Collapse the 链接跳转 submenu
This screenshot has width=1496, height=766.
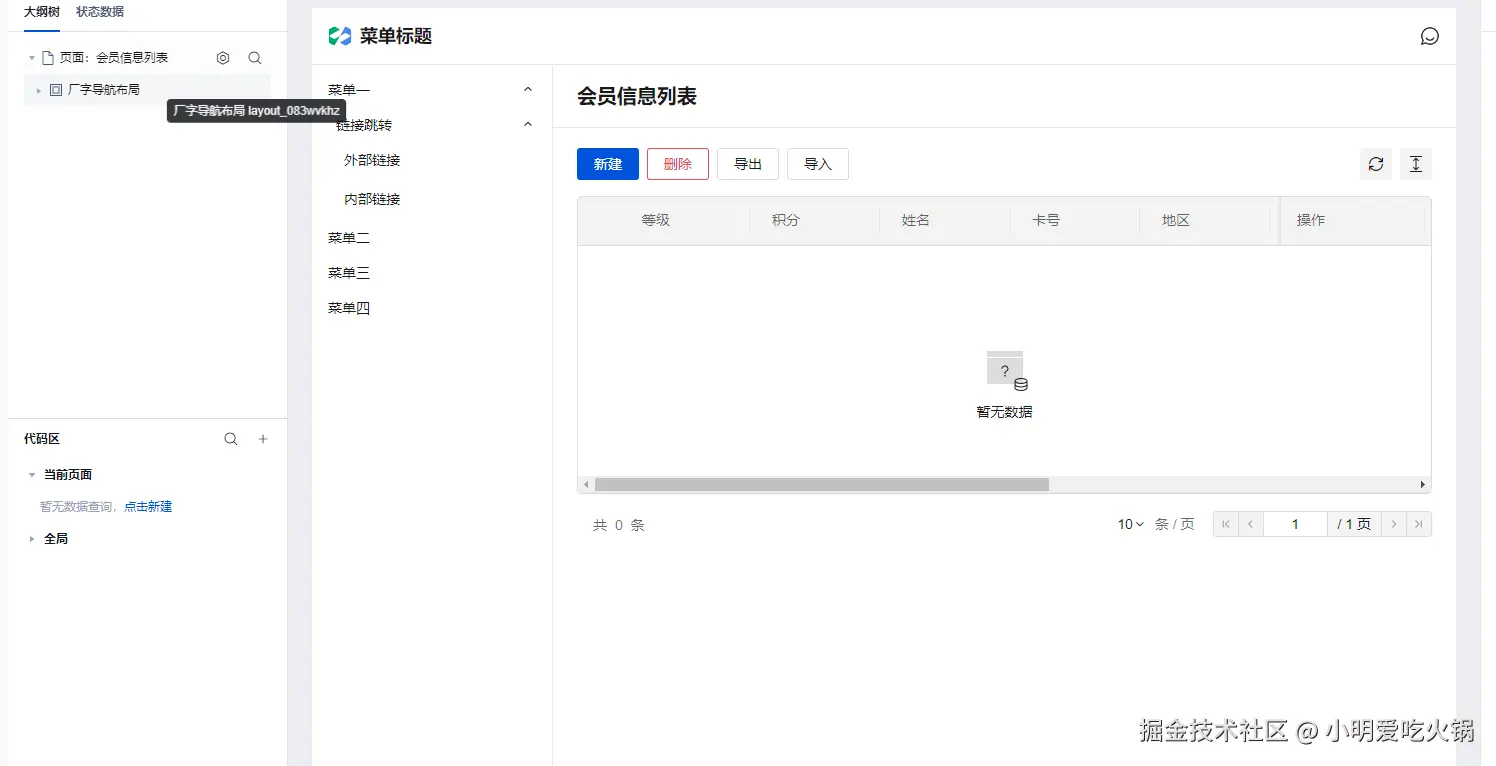coord(527,123)
